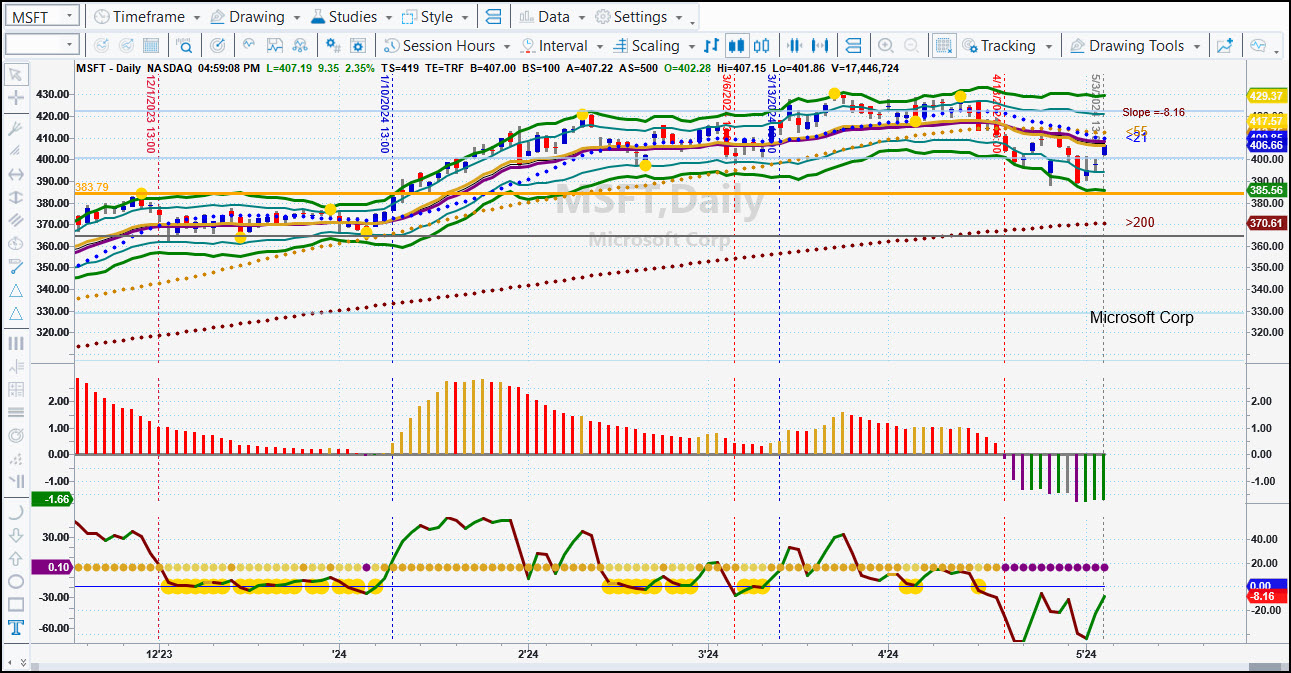Click the grouped studies icon with three circles
This screenshot has width=1291, height=673.
click(300, 46)
